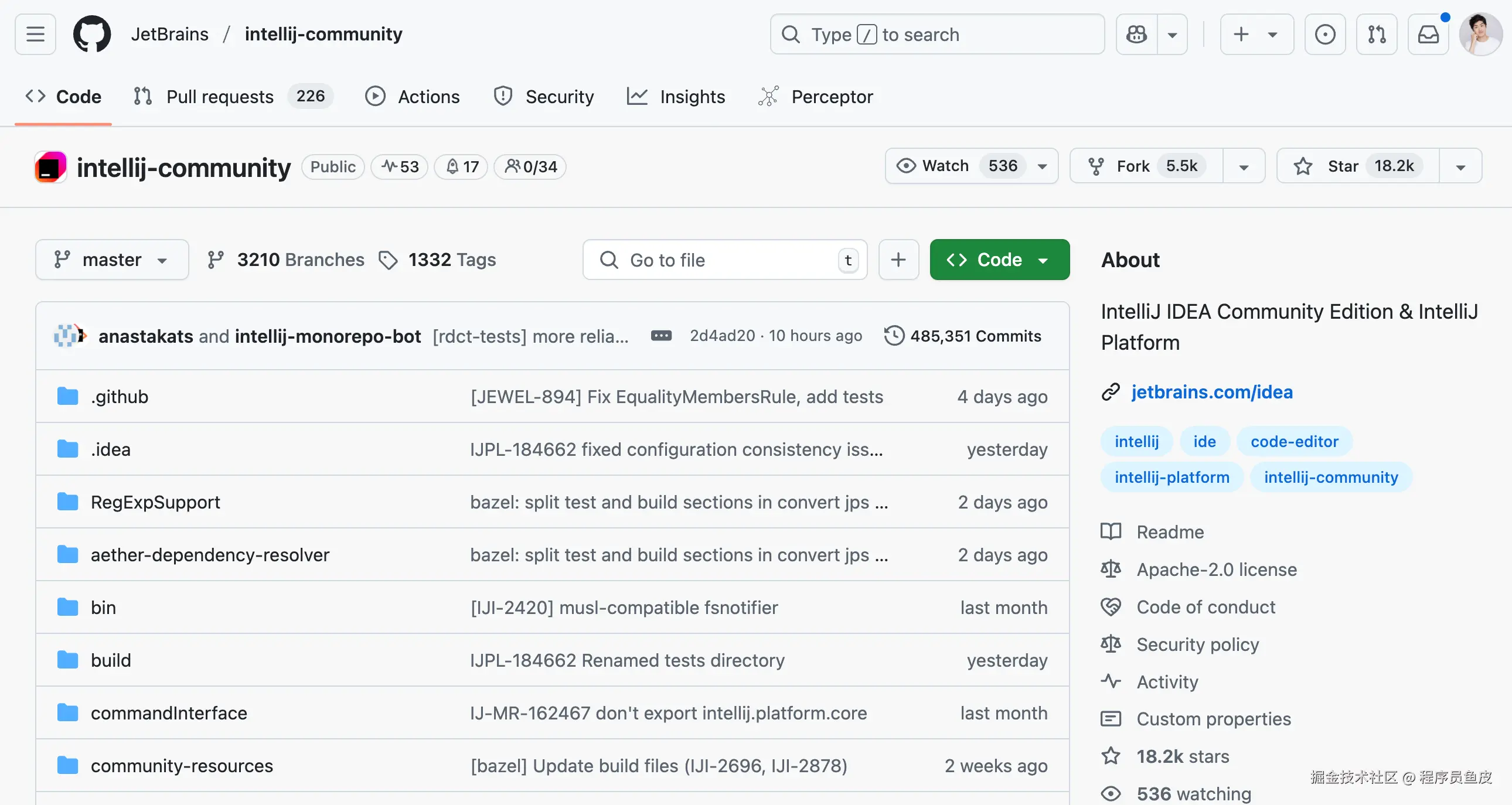Open the jetbrains.com/idea link
This screenshot has height=805, width=1512.
(1211, 392)
